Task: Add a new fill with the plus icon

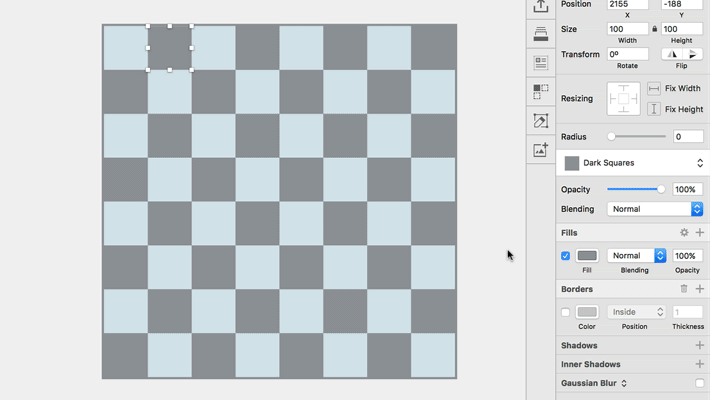Action: [699, 233]
